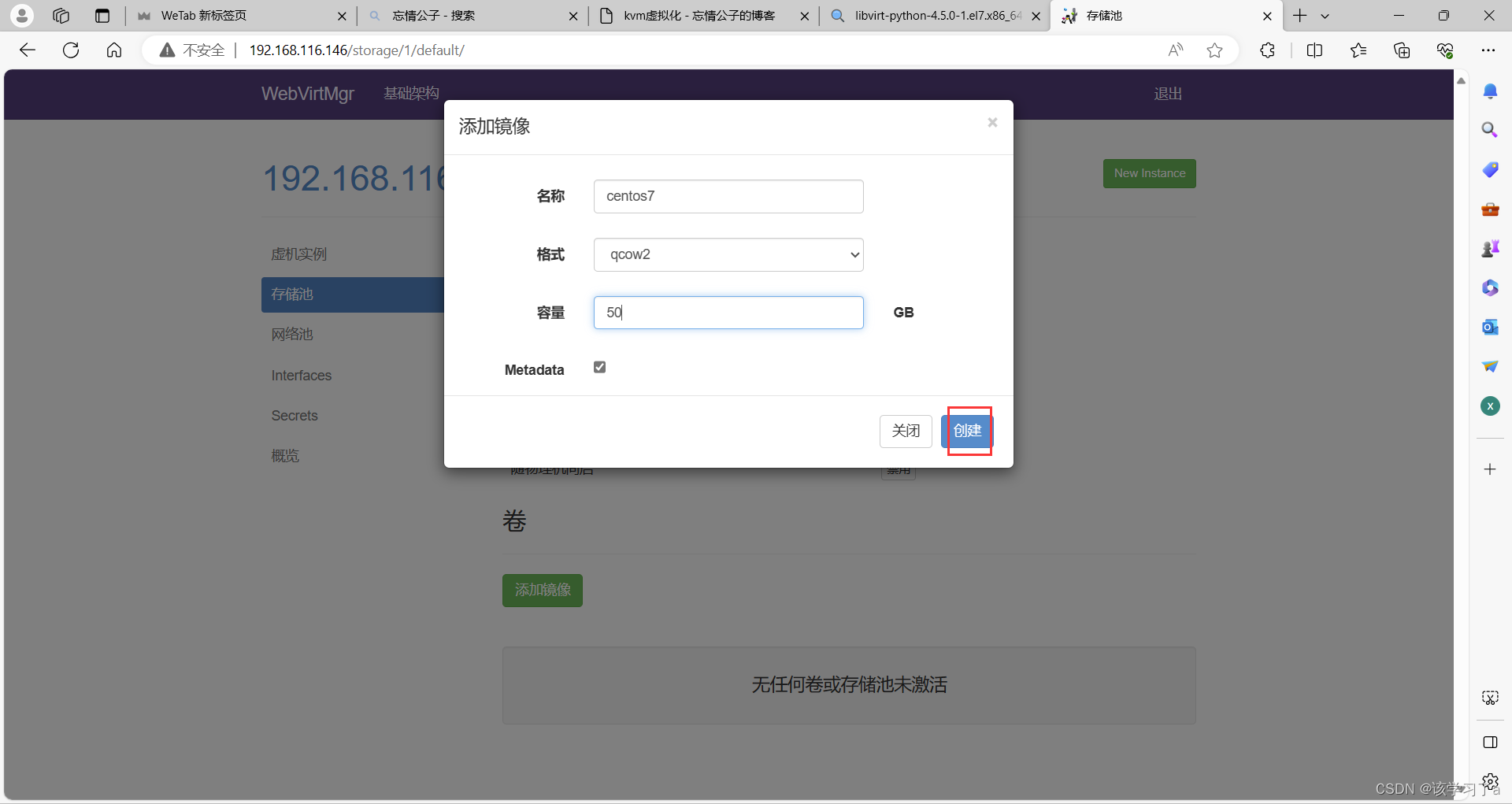
Task: Add a new sidebar app with plus
Action: (x=1490, y=469)
